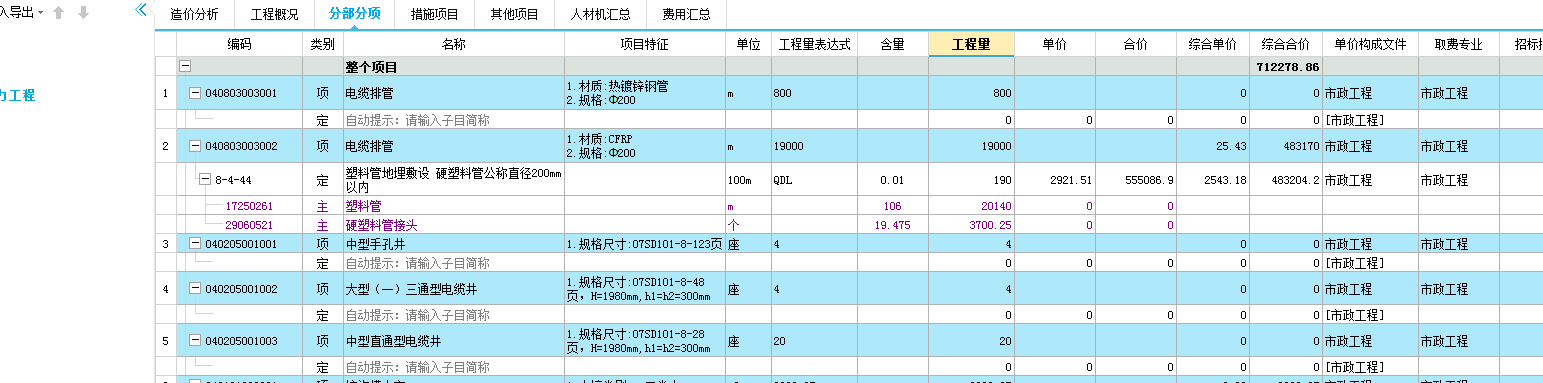
Task: Select the 19.475 content cell
Action: 893,224
